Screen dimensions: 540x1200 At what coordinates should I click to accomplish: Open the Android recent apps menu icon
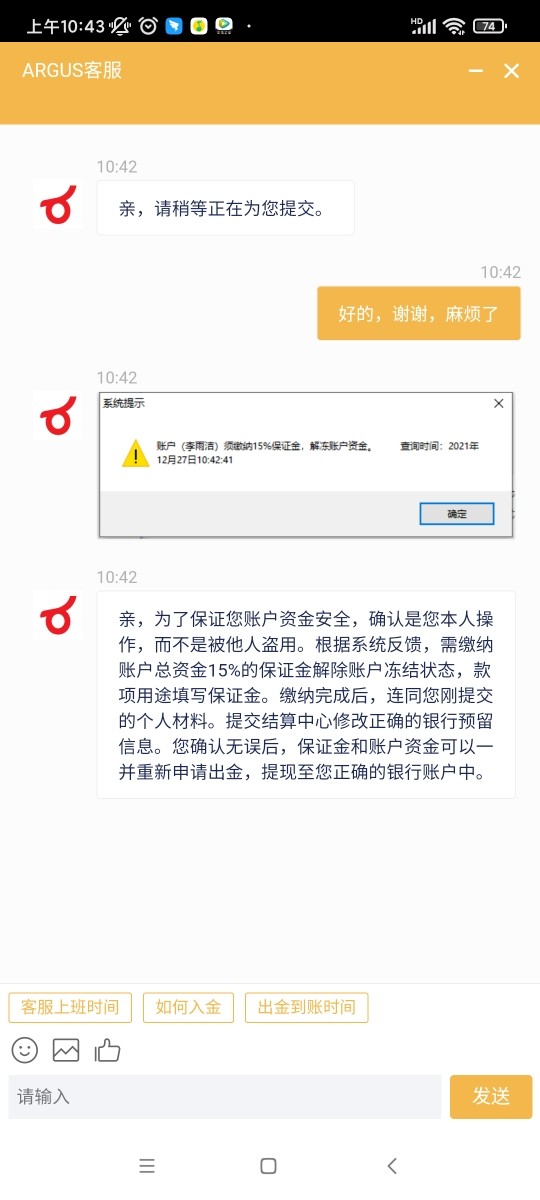coord(147,1165)
